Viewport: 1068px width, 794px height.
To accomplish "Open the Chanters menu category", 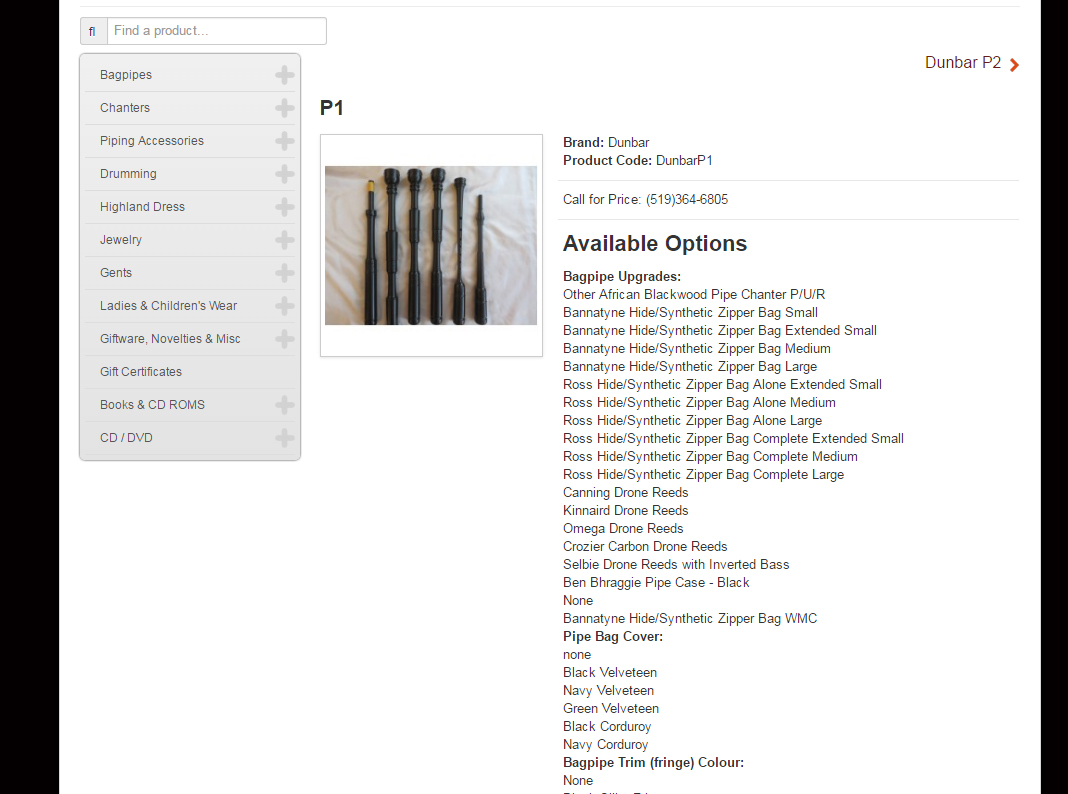I will tap(125, 108).
